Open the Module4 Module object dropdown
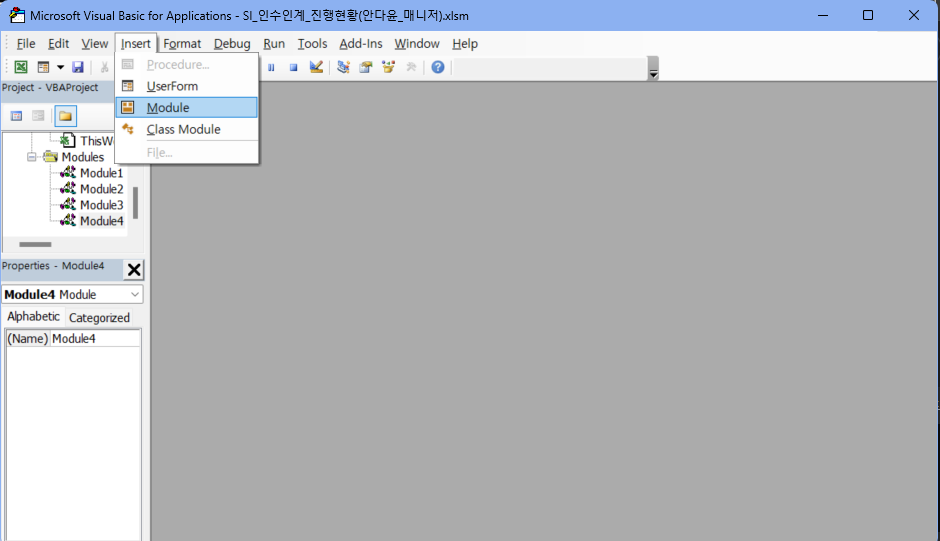The image size is (940, 541). (x=135, y=294)
